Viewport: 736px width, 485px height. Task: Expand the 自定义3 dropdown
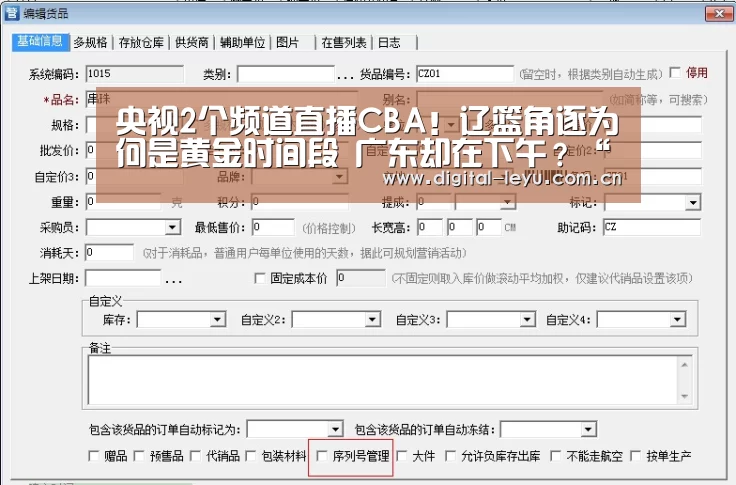(527, 320)
